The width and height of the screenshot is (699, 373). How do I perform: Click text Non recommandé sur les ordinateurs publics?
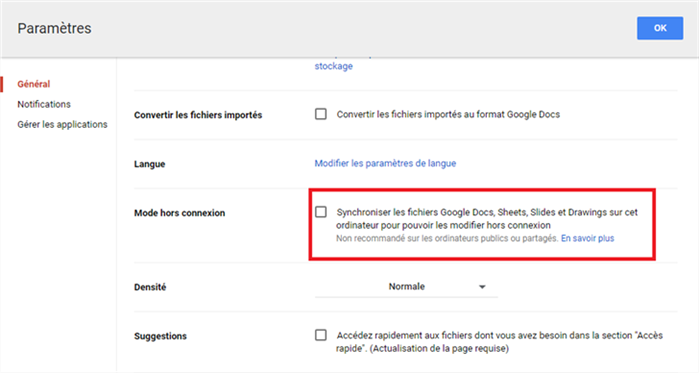[447, 238]
